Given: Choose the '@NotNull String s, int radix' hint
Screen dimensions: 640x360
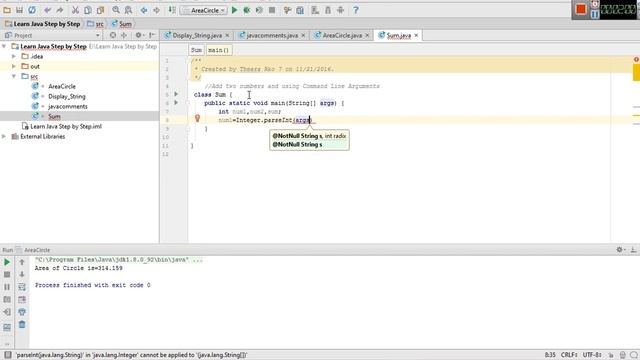Looking at the screenshot, I should 309,136.
